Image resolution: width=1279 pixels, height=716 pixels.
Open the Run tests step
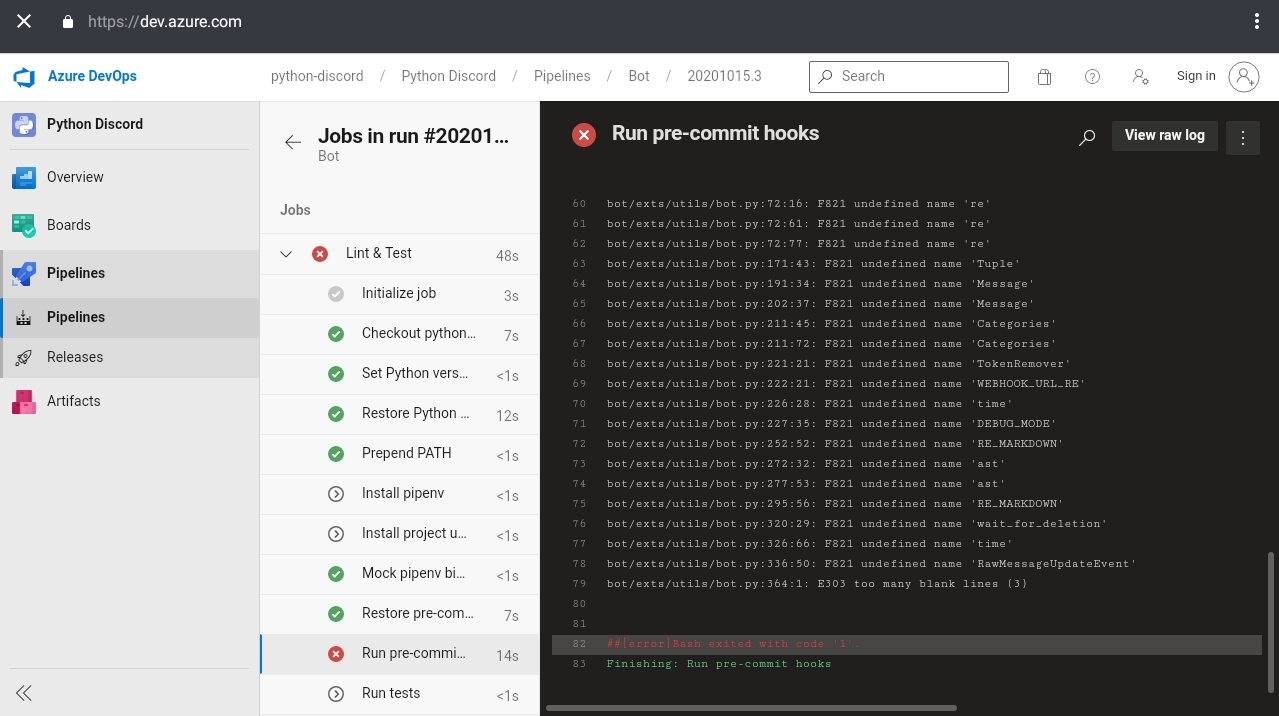pos(400,694)
